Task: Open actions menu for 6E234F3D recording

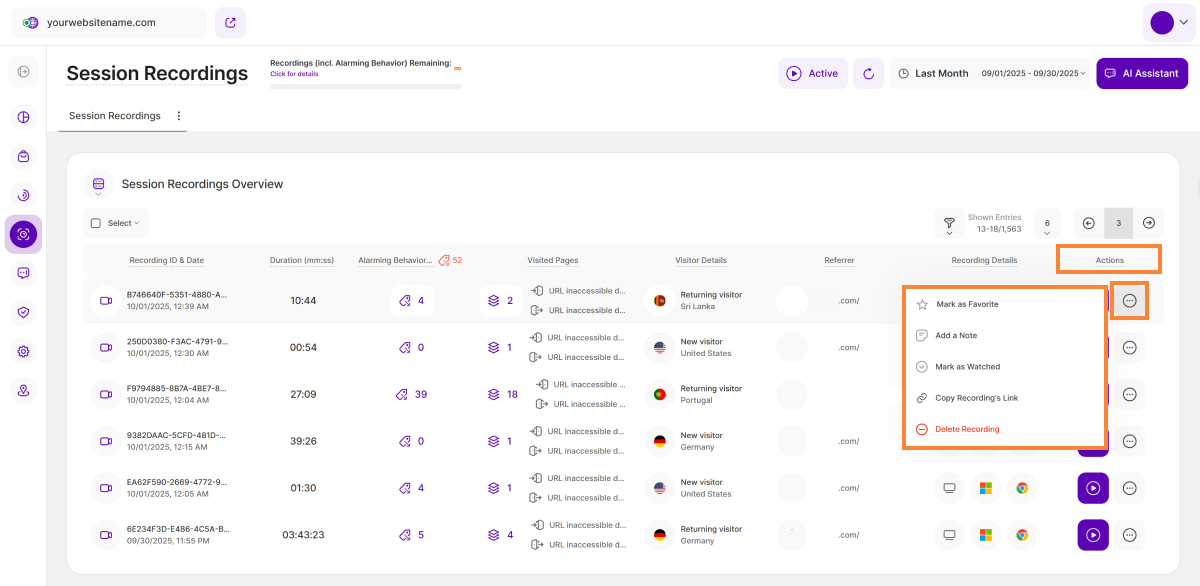Action: tap(1130, 535)
